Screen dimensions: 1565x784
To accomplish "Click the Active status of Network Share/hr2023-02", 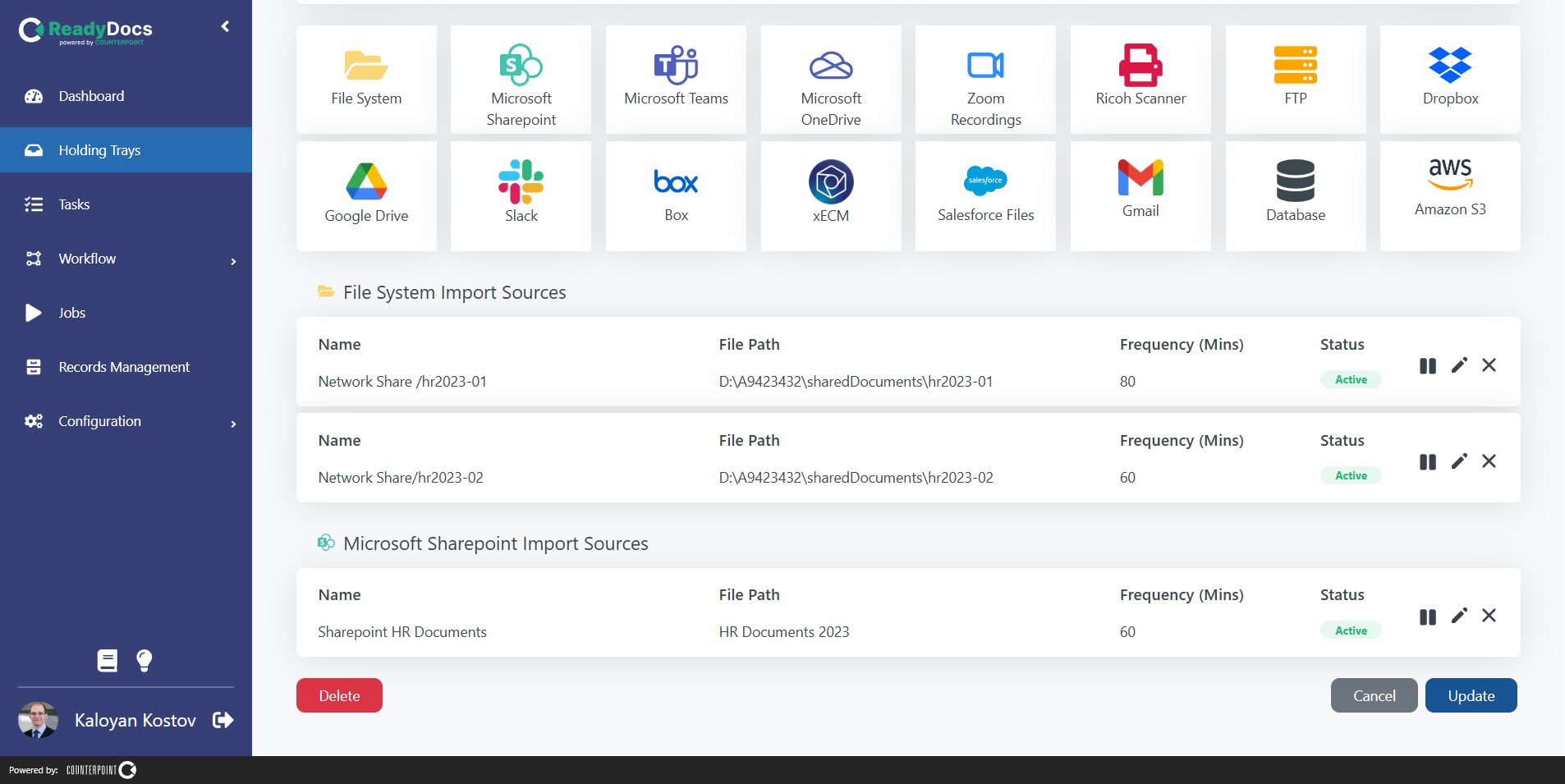I will [x=1351, y=475].
